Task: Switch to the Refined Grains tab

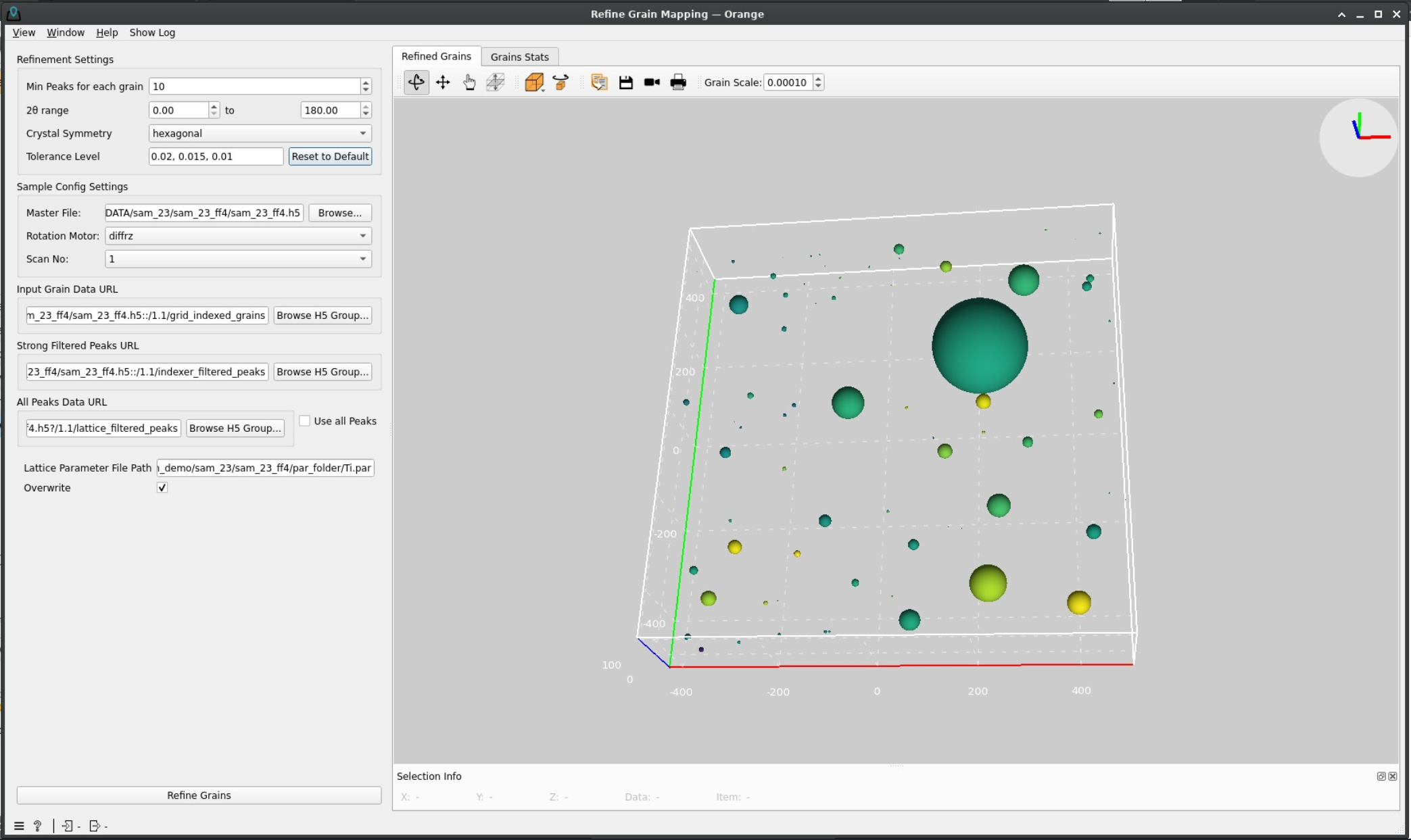Action: tap(437, 56)
